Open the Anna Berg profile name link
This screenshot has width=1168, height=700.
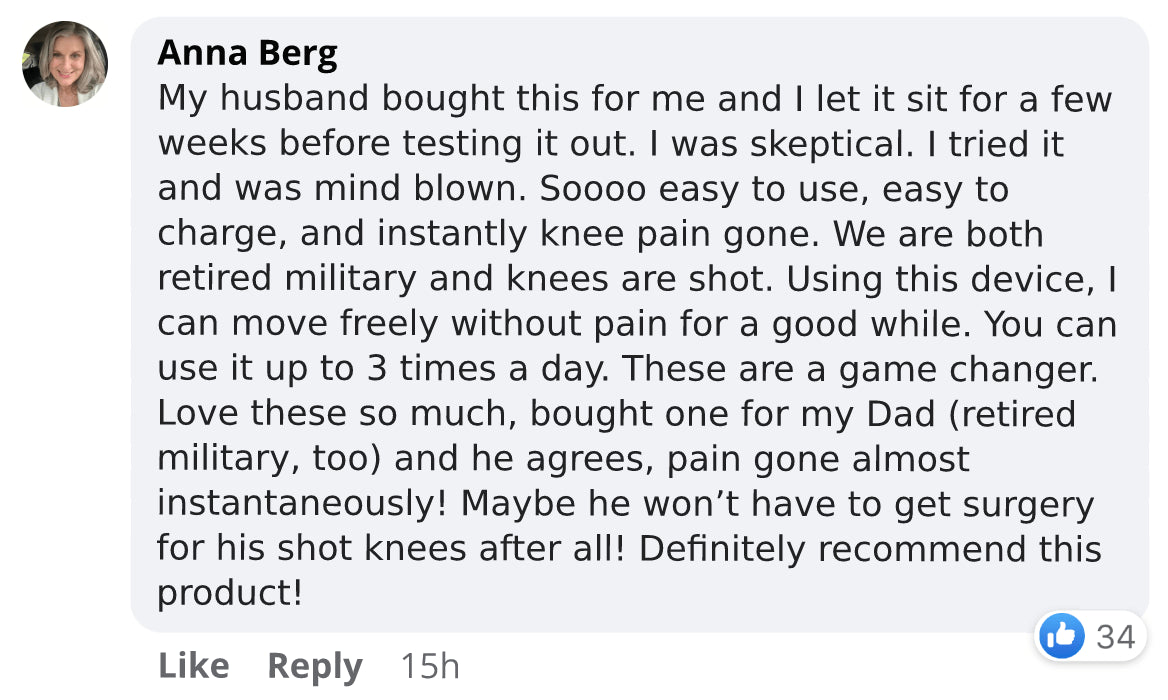(x=247, y=52)
